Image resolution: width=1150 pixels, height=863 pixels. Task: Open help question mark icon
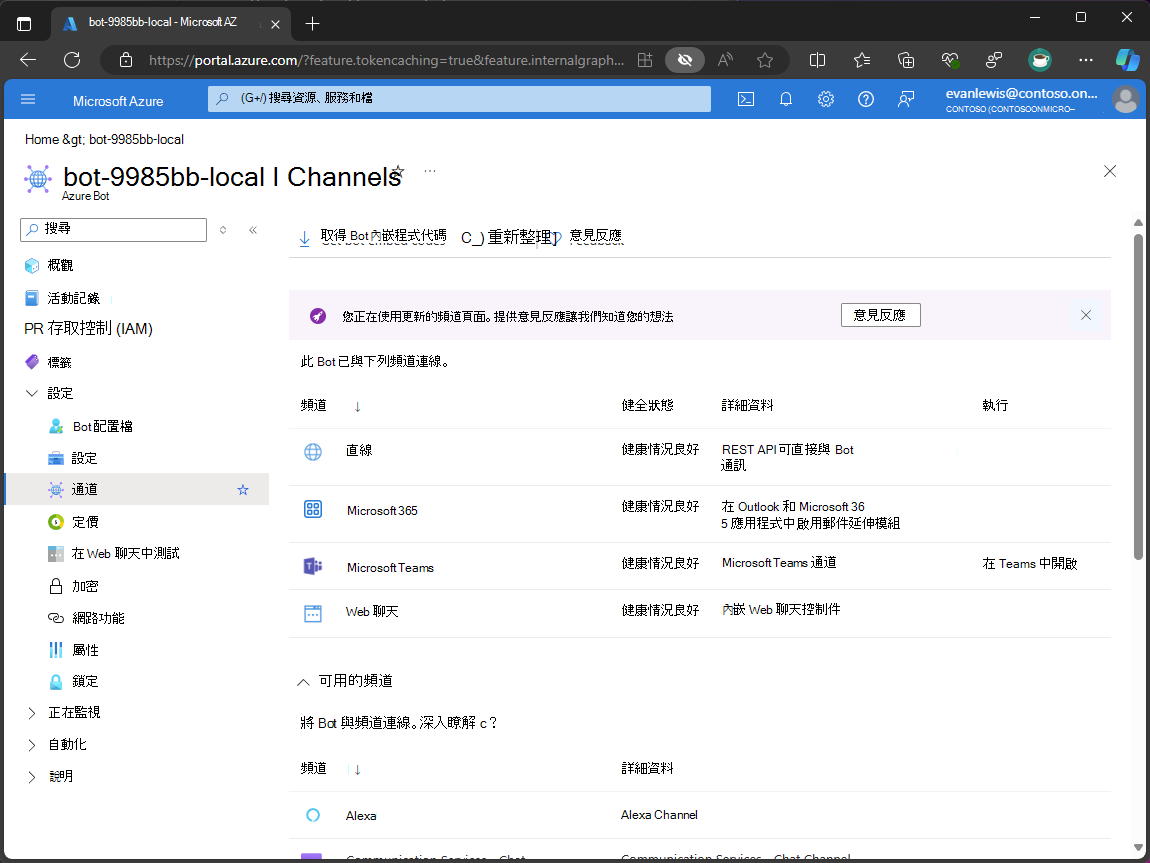click(865, 99)
